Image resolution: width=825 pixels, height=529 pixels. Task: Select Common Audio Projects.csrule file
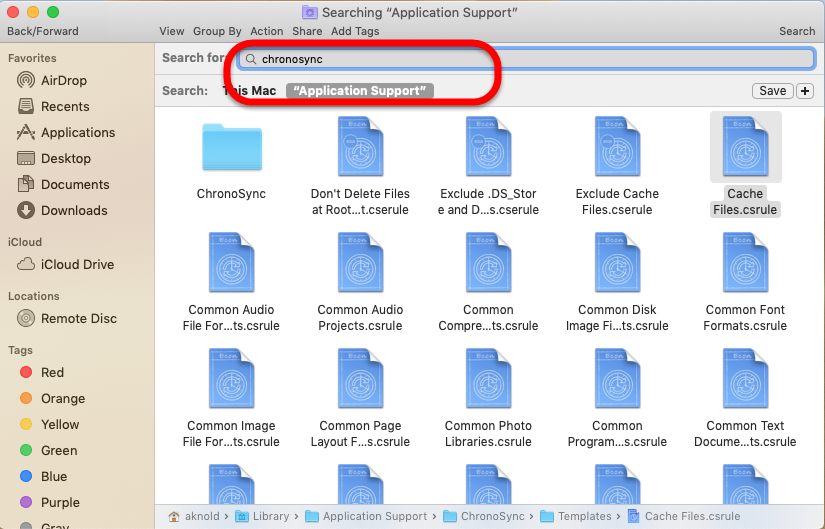[360, 264]
